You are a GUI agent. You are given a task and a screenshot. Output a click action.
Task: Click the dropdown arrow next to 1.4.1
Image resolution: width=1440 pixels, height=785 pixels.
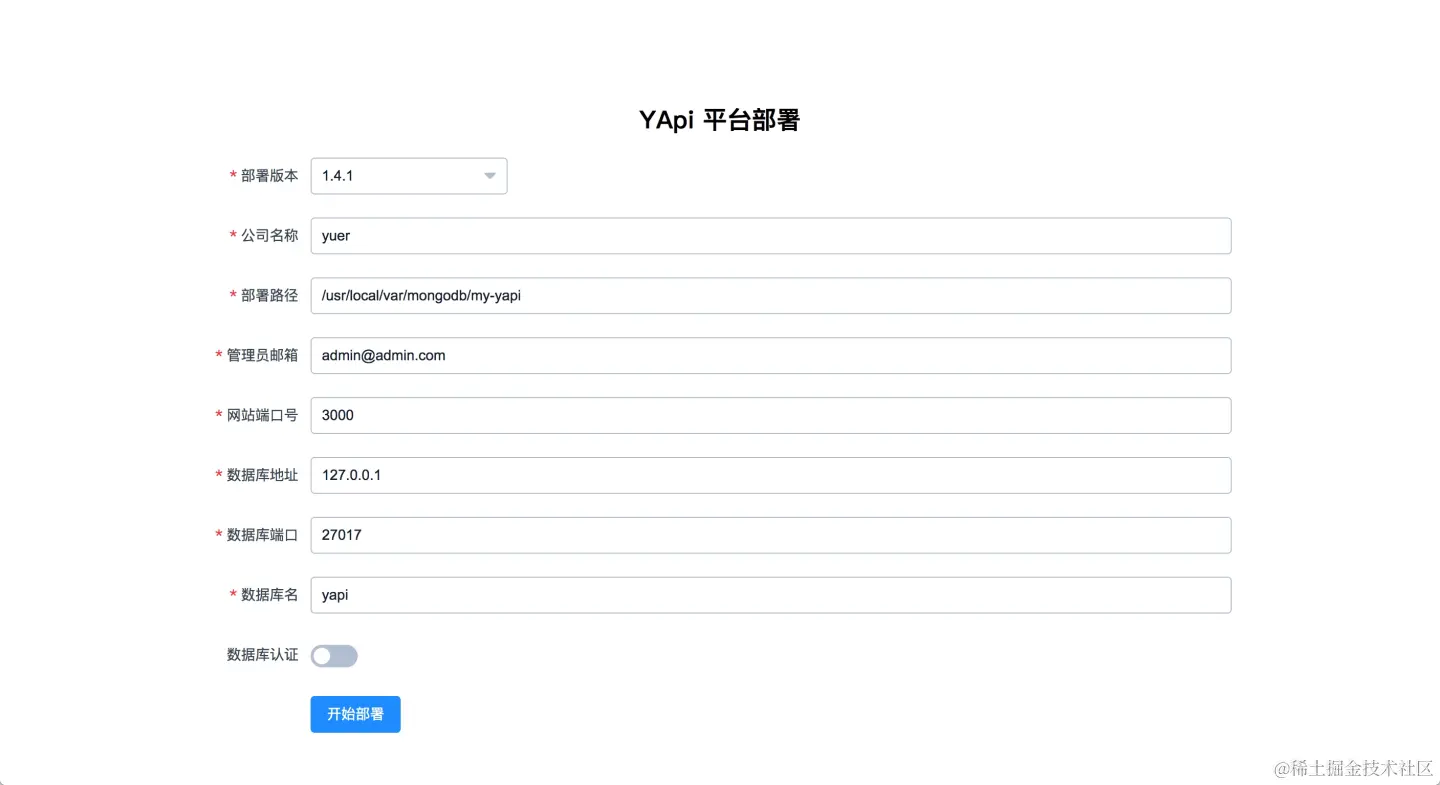pos(490,176)
